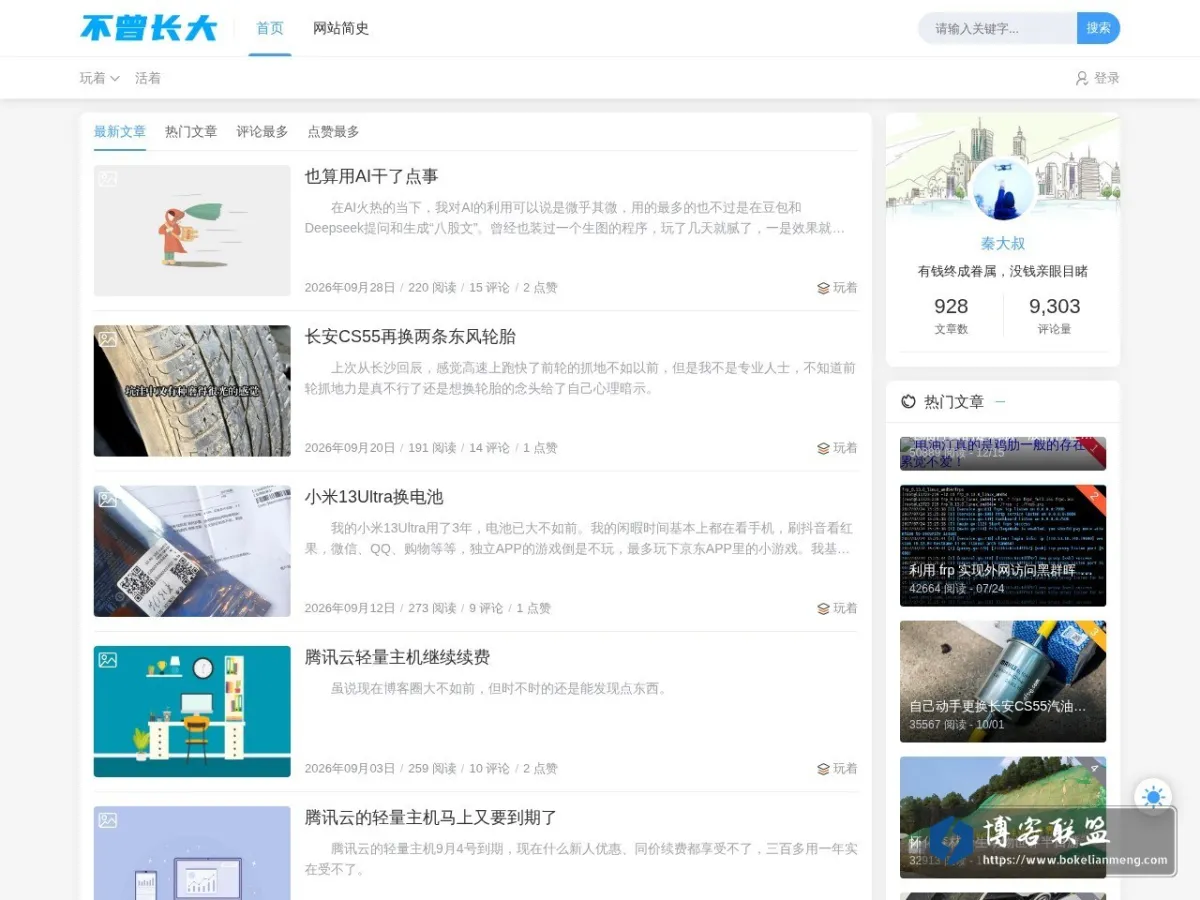The height and width of the screenshot is (900, 1200).
Task: Open hot article 自己动手更换长安CS55汽油
Action: [1003, 681]
